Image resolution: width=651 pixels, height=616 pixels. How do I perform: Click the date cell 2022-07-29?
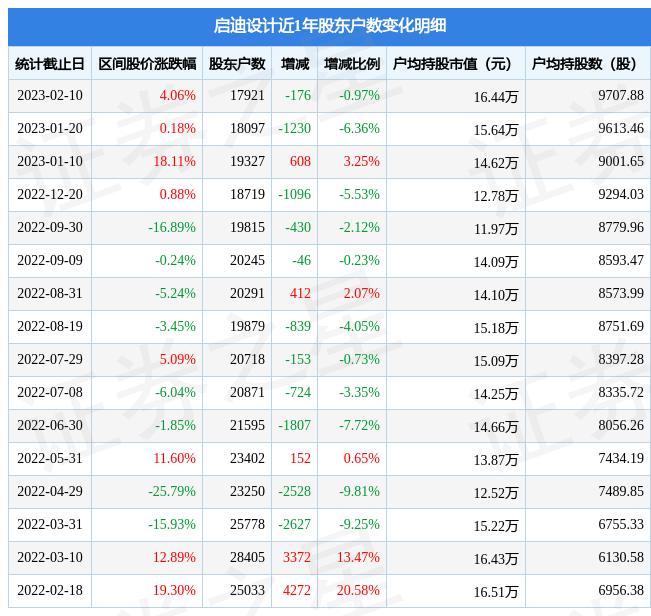[50, 359]
